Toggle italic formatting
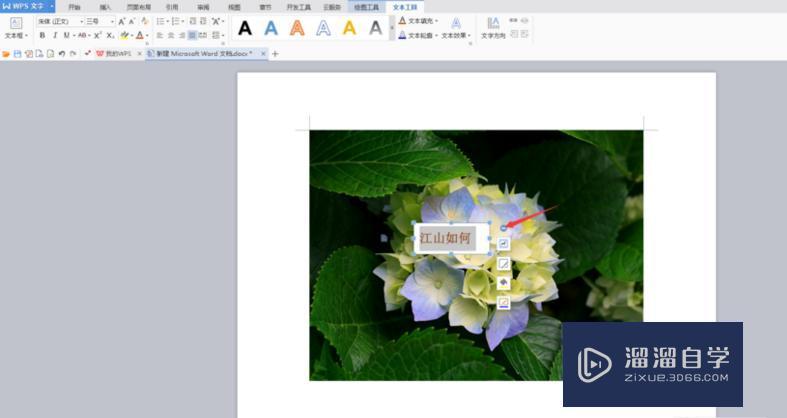 pos(55,36)
